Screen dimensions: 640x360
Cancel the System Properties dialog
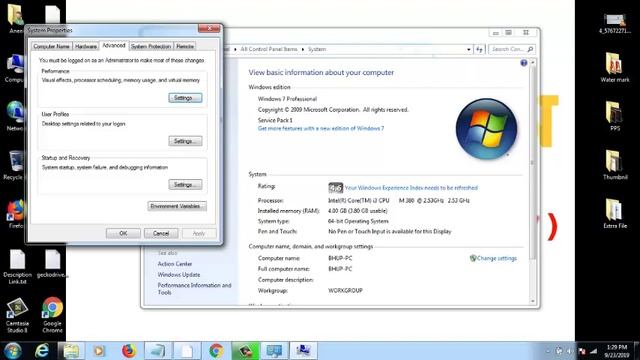[x=161, y=233]
